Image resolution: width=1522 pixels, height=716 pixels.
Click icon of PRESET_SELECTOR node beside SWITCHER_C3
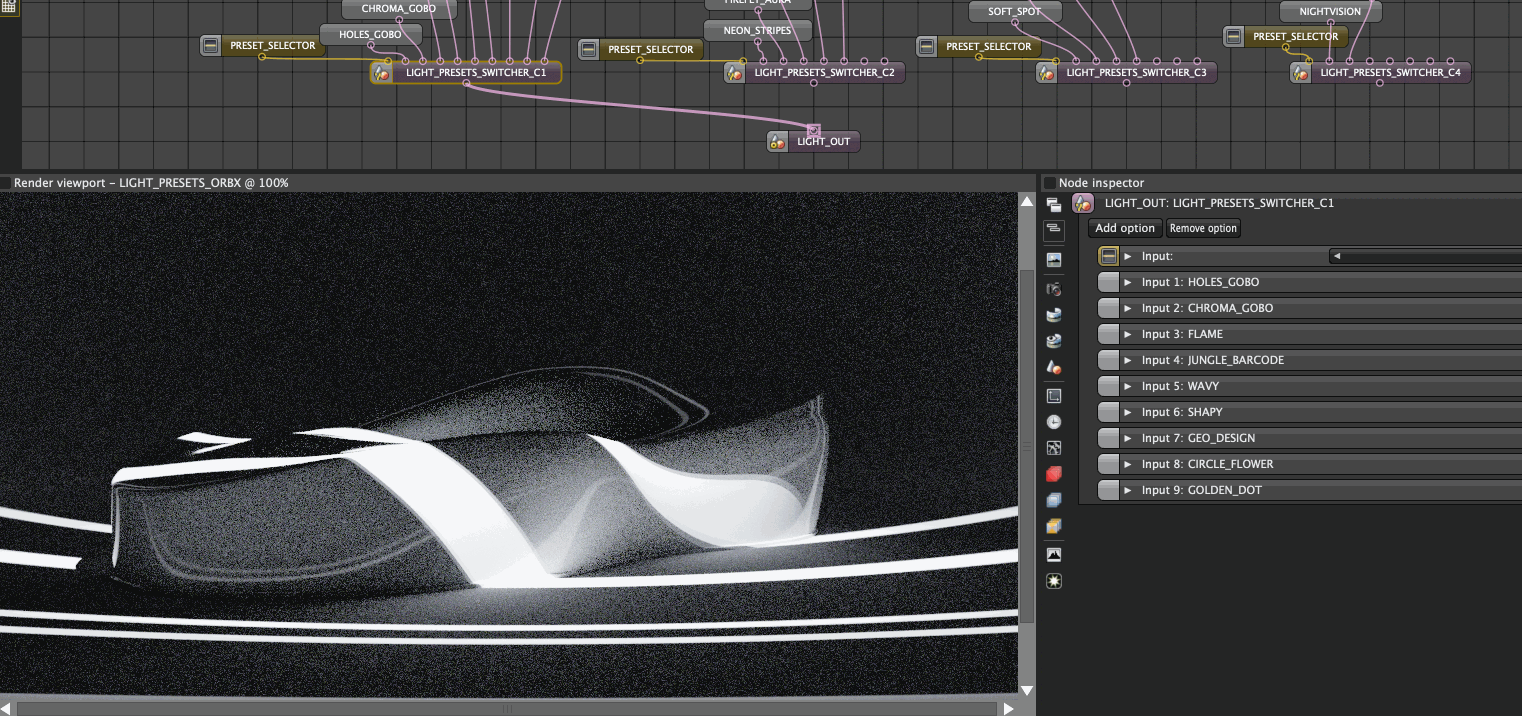[x=927, y=46]
